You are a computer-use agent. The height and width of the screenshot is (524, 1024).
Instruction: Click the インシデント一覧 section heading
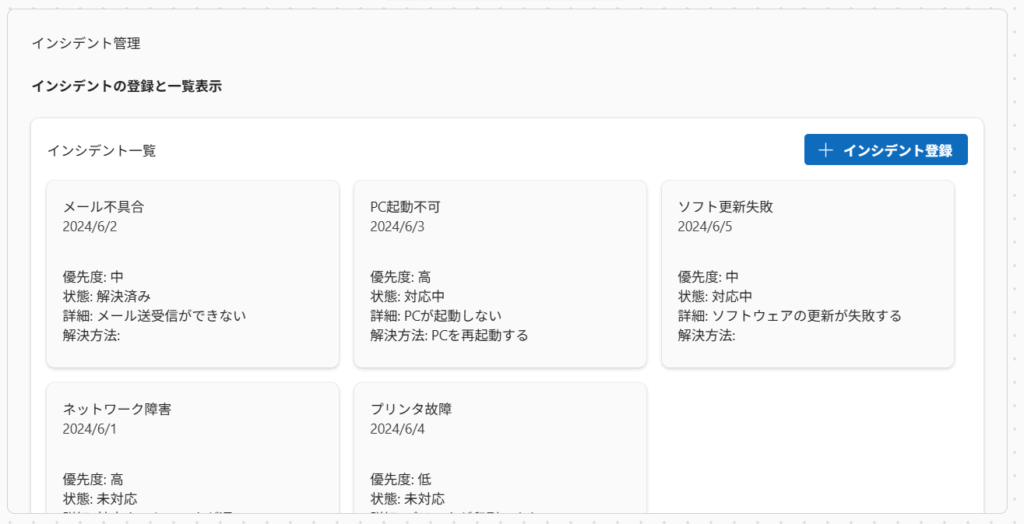(x=101, y=150)
